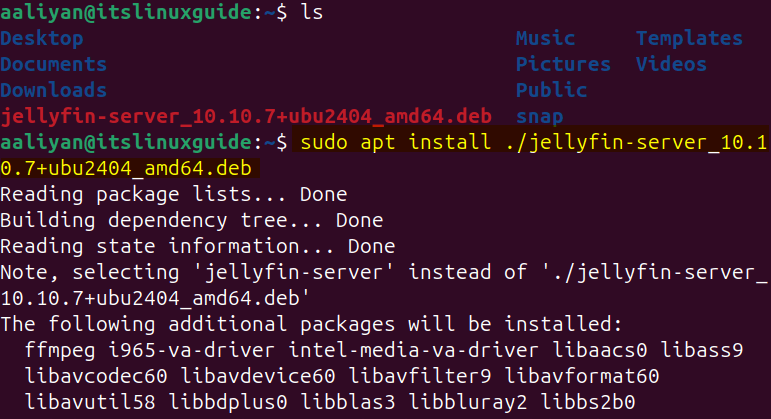The height and width of the screenshot is (419, 771).
Task: Click the Downloads directory listing
Action: click(53, 91)
